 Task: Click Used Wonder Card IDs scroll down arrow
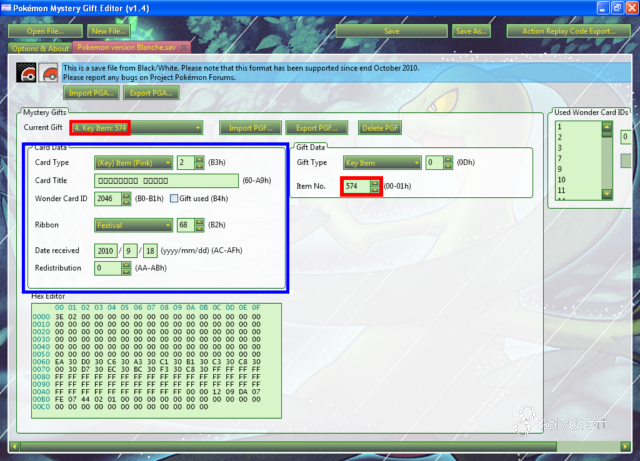(x=607, y=194)
